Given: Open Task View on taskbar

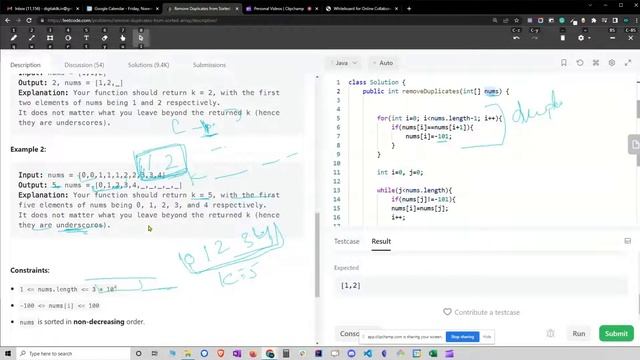Looking at the screenshot, I should (x=155, y=353).
